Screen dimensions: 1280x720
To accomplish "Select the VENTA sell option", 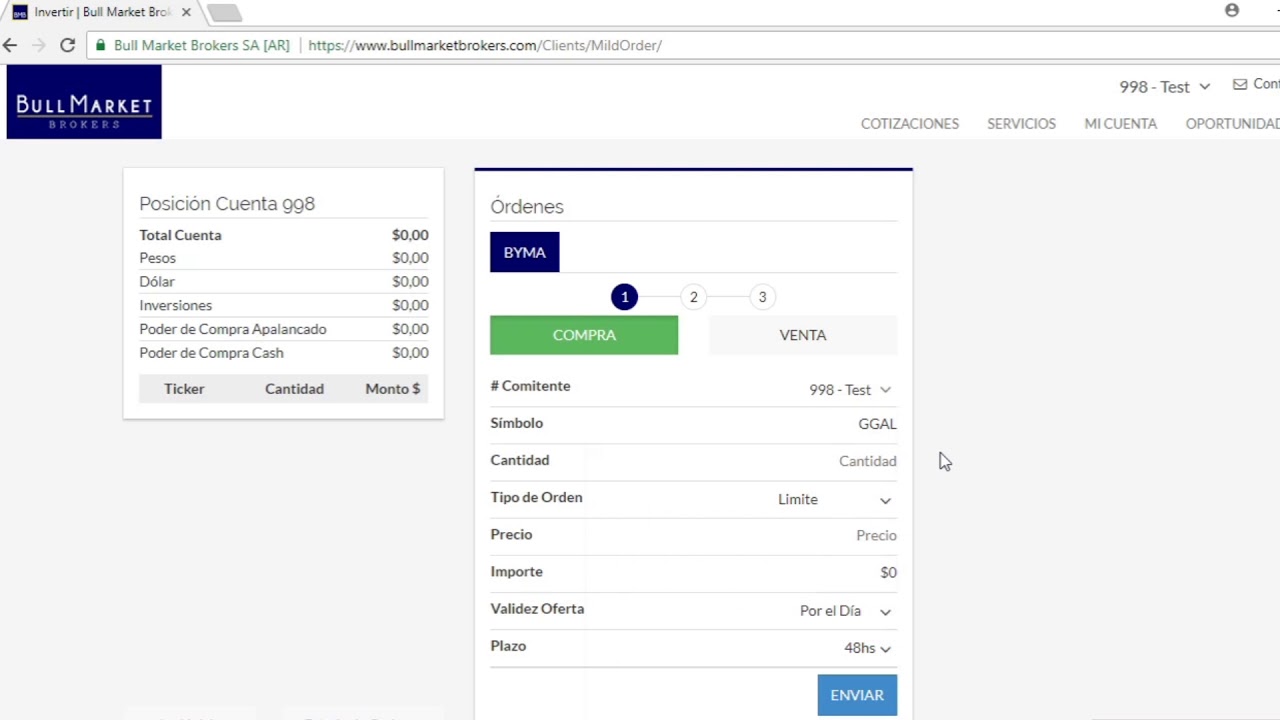I will (x=803, y=335).
